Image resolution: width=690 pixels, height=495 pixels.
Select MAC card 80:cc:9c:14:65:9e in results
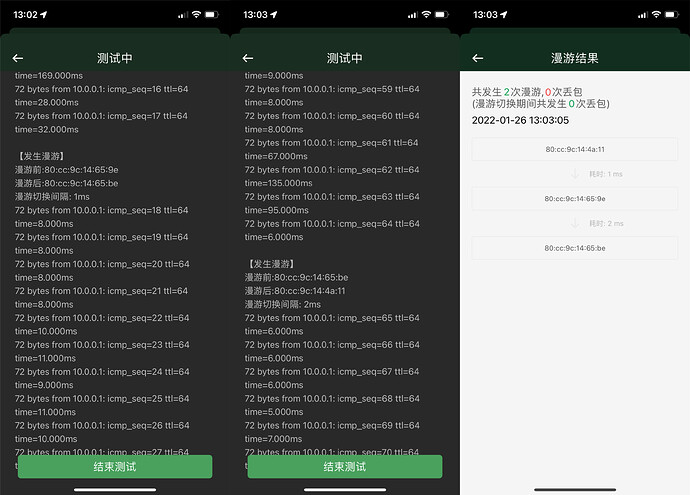(575, 198)
